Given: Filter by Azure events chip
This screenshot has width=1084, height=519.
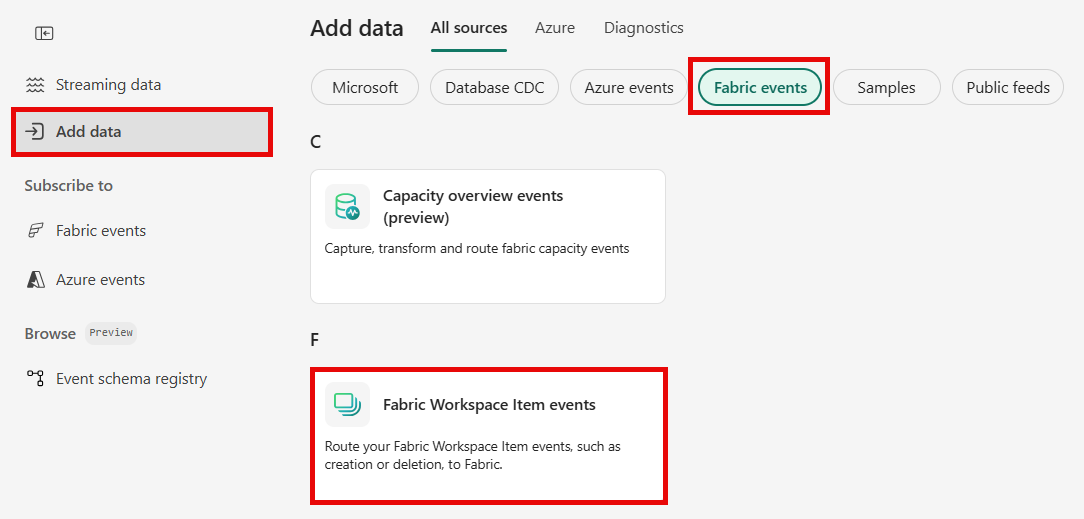Looking at the screenshot, I should (629, 88).
